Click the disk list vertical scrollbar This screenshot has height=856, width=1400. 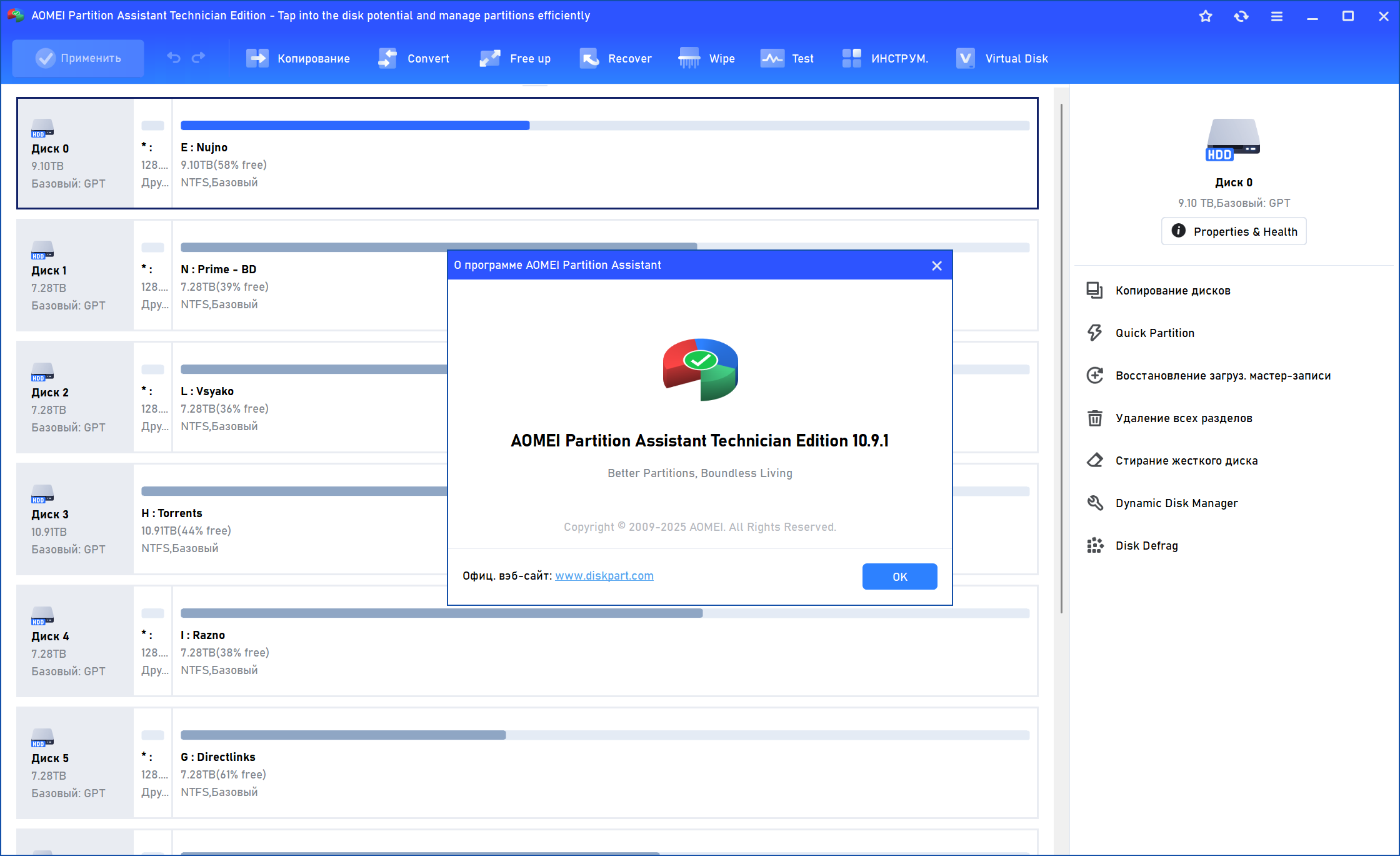point(1061,356)
